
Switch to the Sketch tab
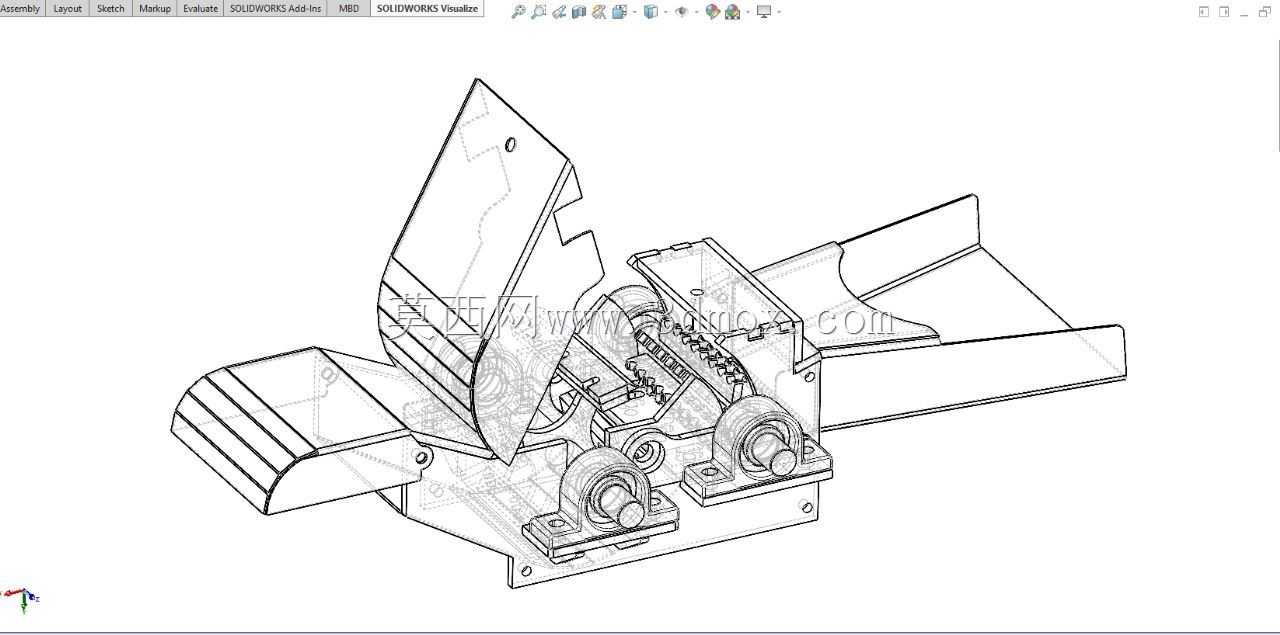point(110,8)
